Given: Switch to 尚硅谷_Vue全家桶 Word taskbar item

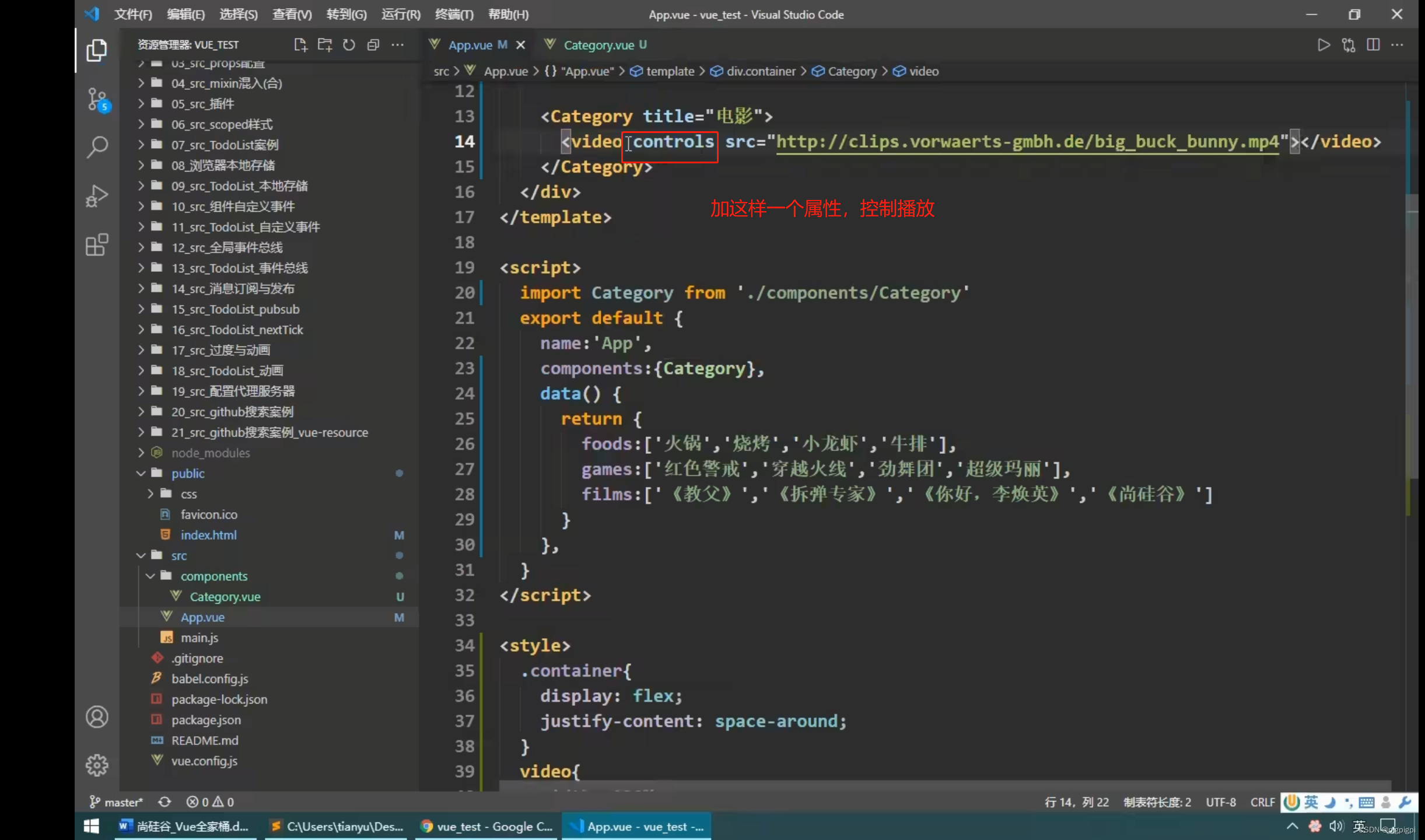Looking at the screenshot, I should click(x=184, y=826).
